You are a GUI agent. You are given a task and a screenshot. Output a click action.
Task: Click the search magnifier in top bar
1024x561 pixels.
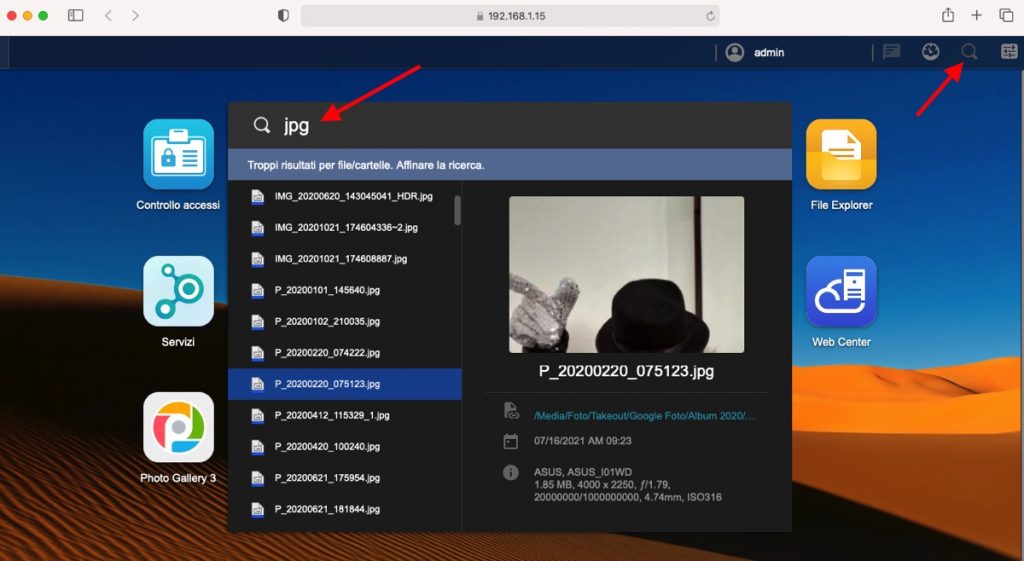click(x=968, y=52)
